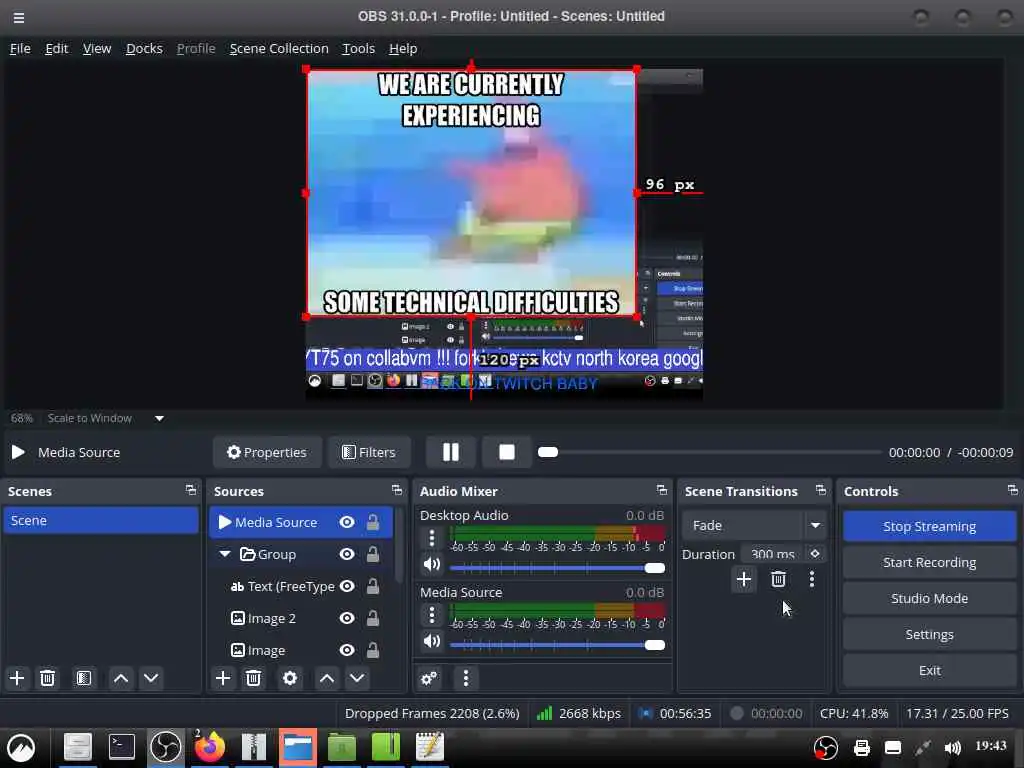This screenshot has height=768, width=1024.
Task: Hide the Text (FreeType) source
Action: pyautogui.click(x=347, y=586)
